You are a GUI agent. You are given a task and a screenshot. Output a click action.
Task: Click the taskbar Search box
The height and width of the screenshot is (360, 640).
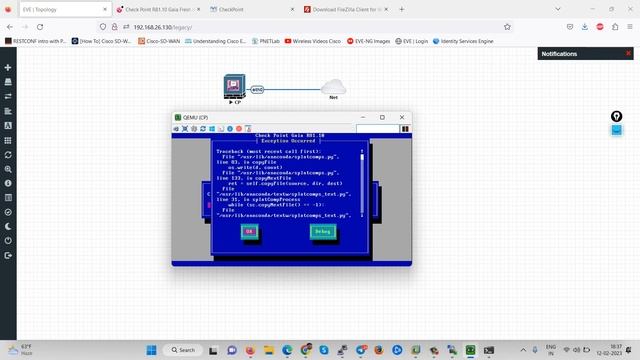click(x=183, y=350)
